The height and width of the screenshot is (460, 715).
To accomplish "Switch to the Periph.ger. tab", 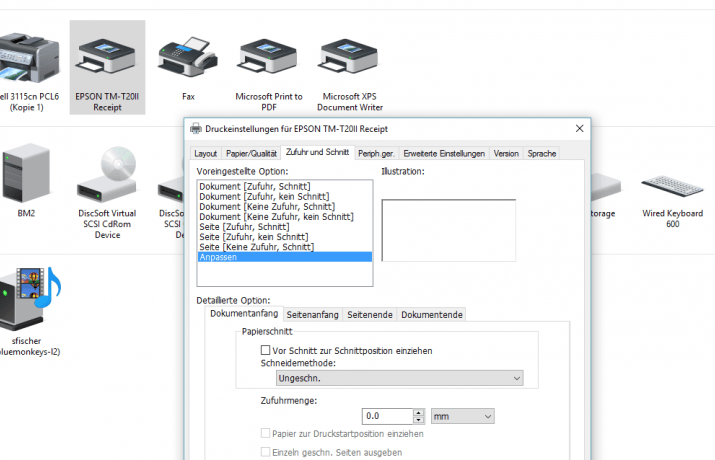I will pyautogui.click(x=376, y=154).
